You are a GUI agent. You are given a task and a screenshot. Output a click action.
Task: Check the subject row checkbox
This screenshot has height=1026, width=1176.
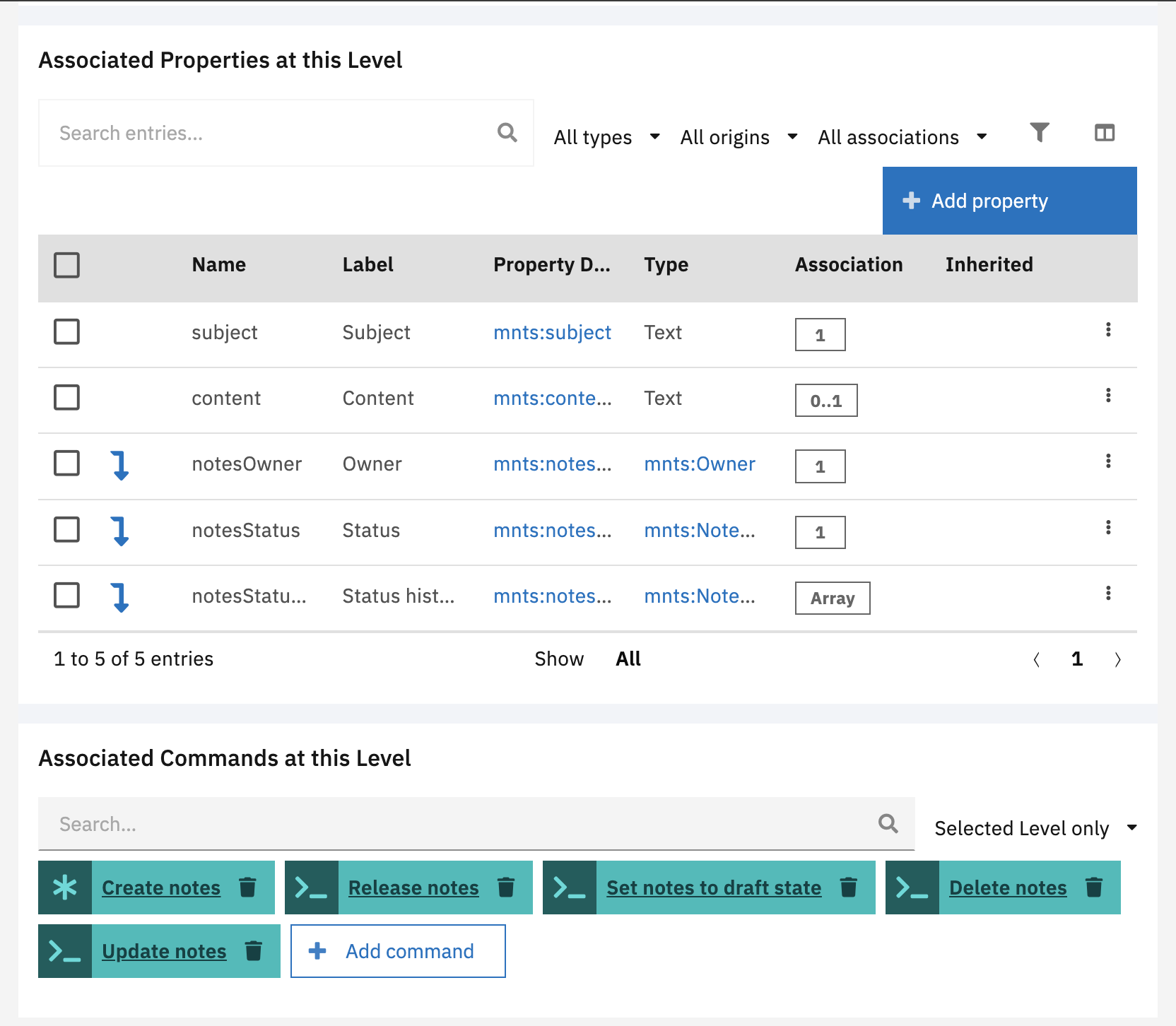[x=67, y=331]
